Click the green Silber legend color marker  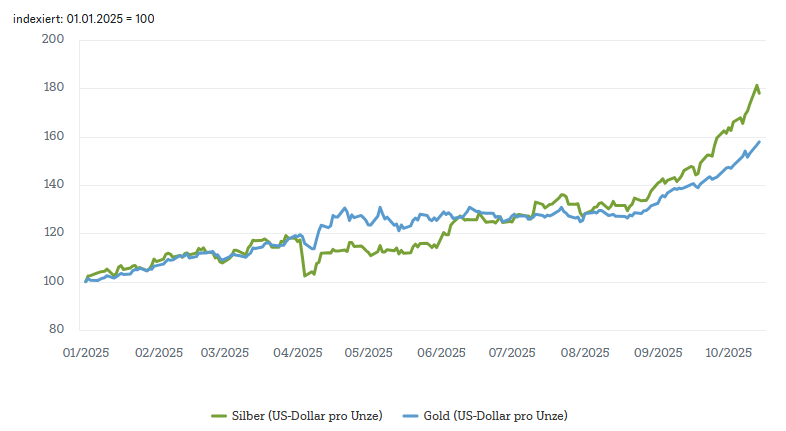[x=219, y=415]
